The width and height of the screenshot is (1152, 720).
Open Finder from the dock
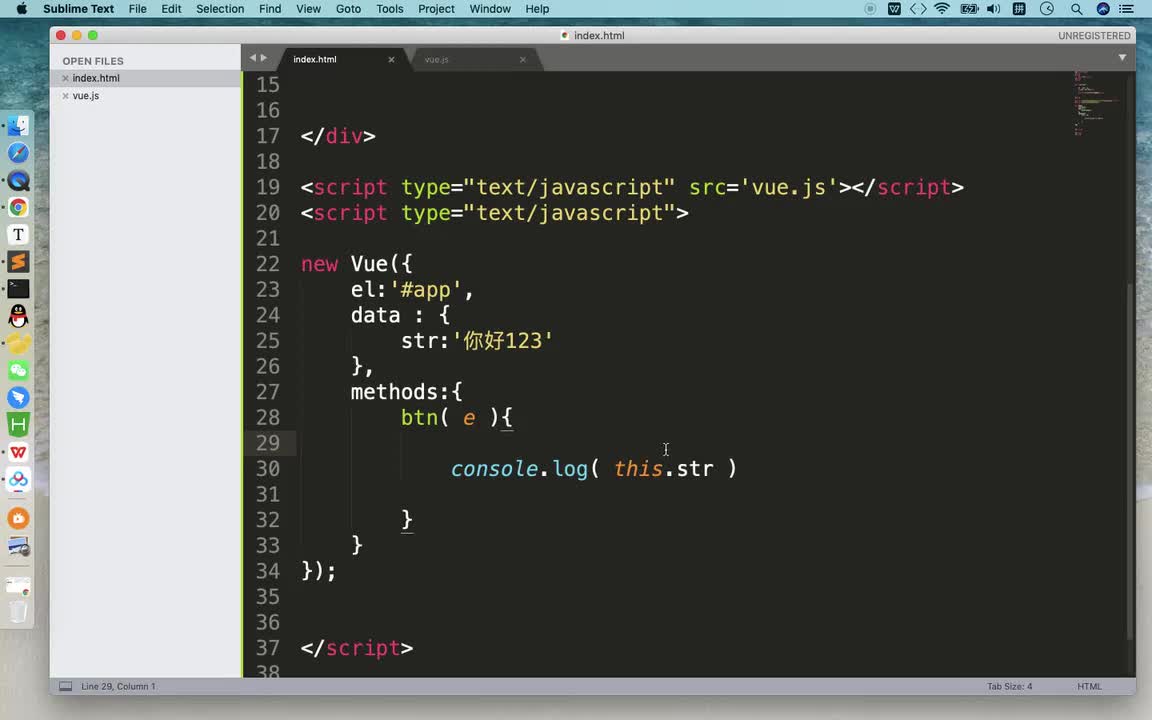click(18, 126)
